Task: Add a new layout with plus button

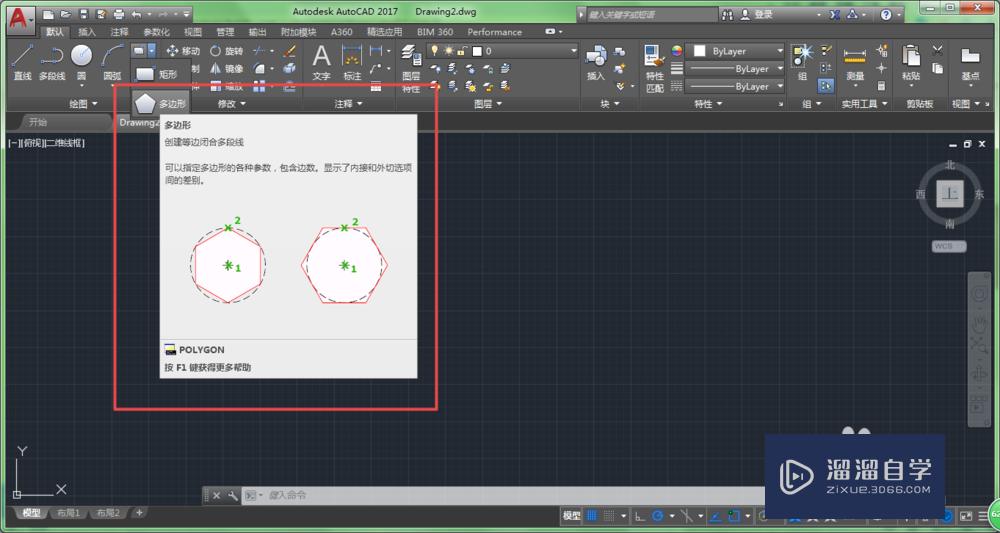Action: tap(139, 512)
